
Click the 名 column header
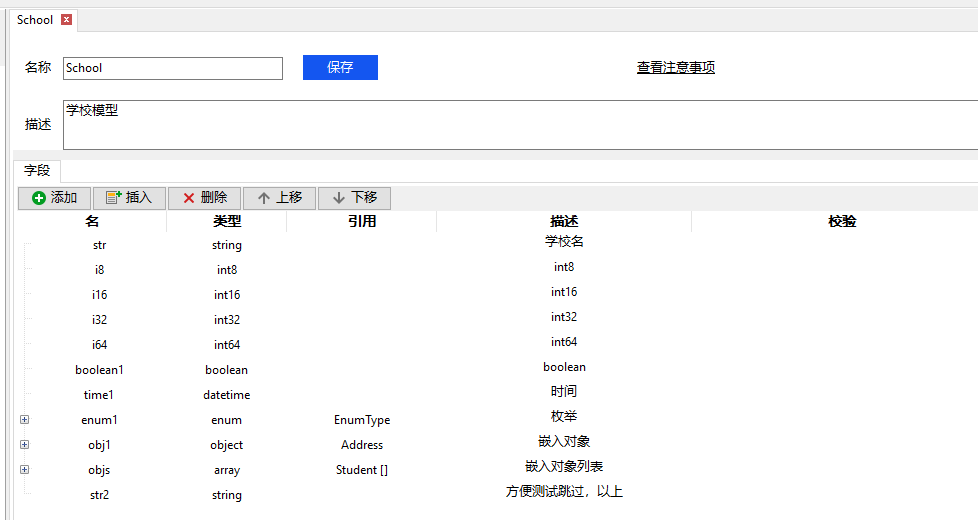[92, 221]
